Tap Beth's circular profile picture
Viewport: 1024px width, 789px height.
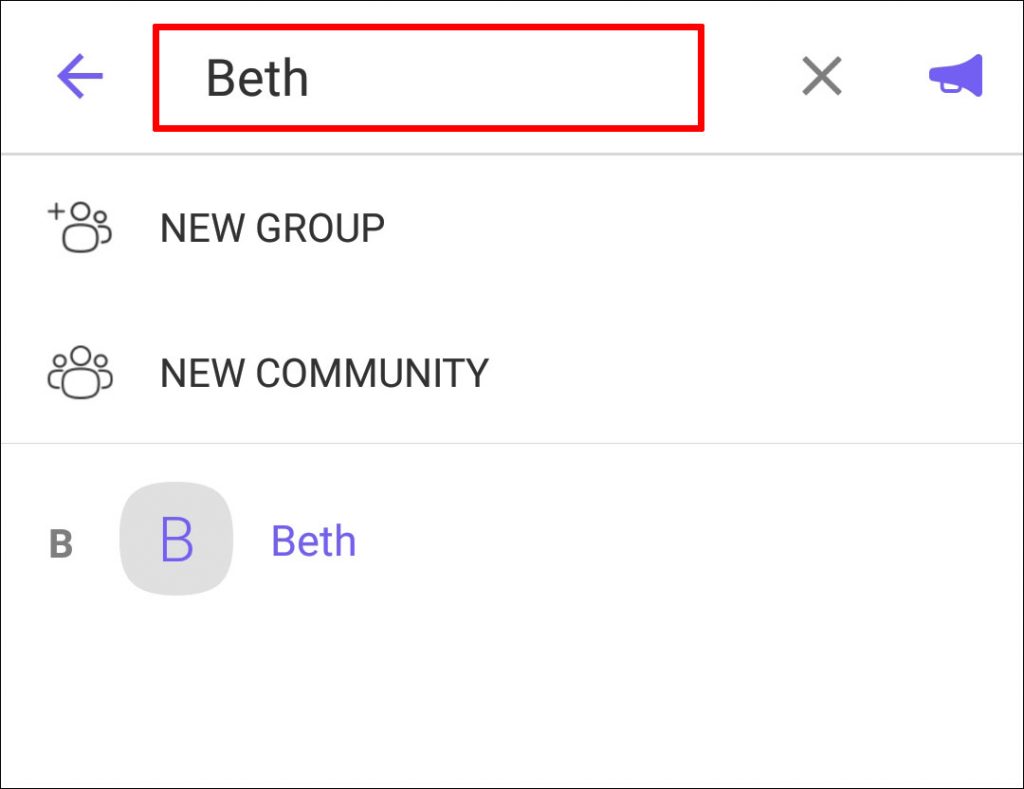pyautogui.click(x=176, y=538)
